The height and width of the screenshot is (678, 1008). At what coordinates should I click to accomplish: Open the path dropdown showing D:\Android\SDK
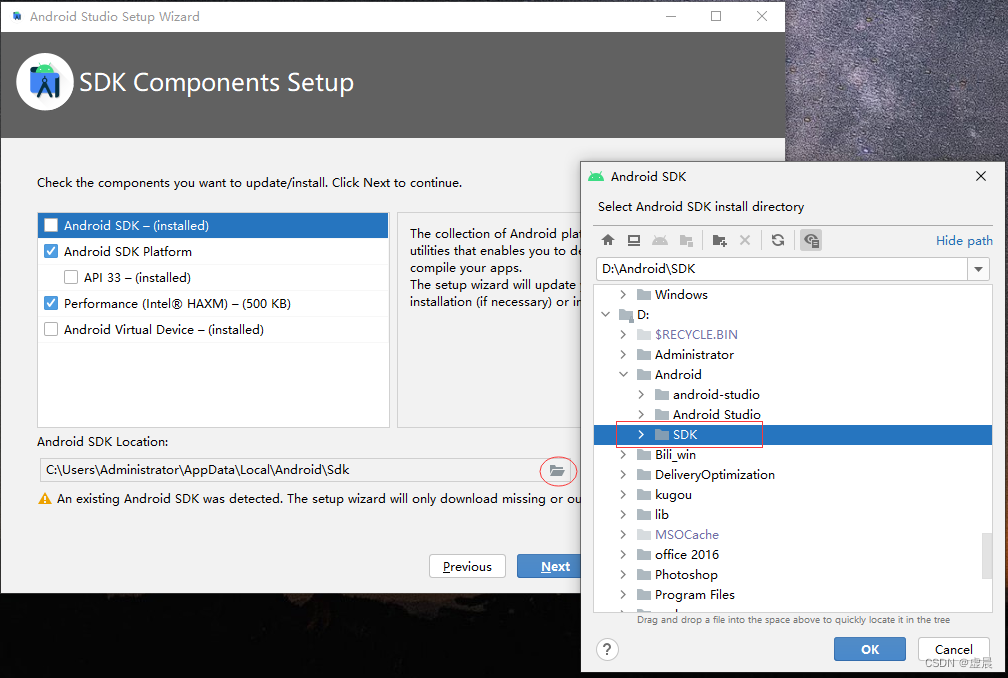coord(980,268)
